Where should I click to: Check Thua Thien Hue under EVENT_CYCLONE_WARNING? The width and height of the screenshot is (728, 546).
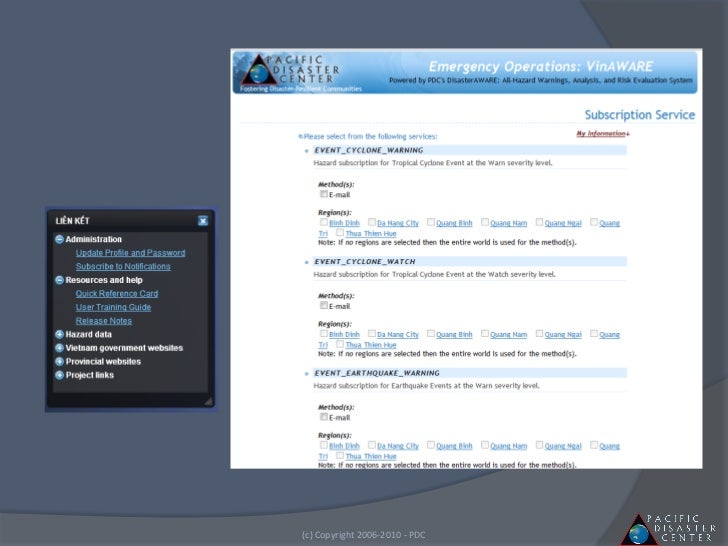point(340,232)
